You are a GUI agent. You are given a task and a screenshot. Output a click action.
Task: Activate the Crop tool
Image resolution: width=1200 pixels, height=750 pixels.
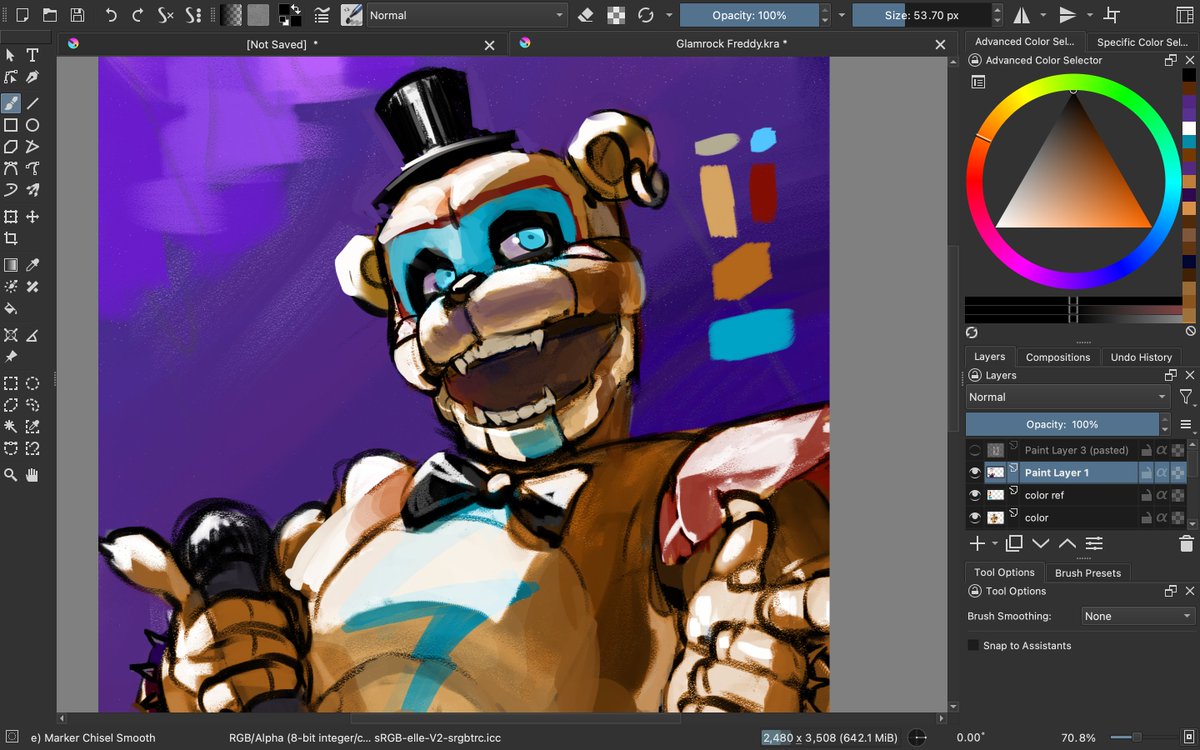click(x=12, y=238)
